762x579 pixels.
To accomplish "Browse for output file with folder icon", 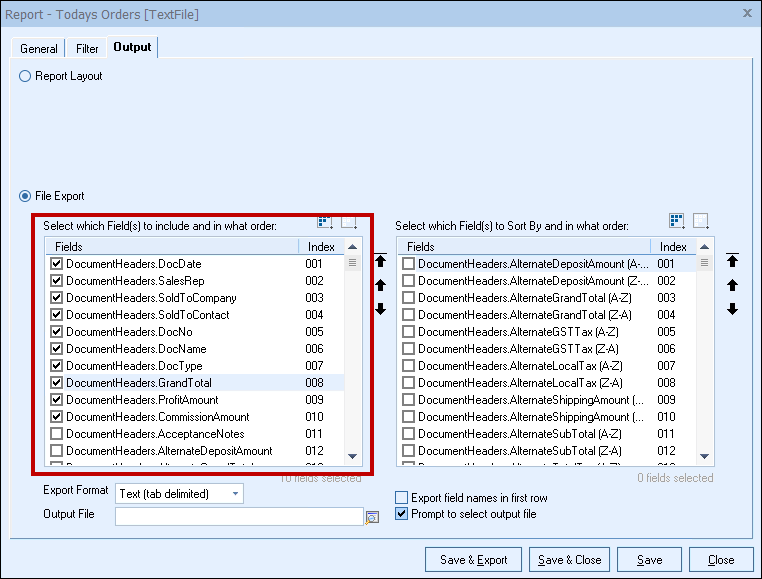I will click(x=373, y=517).
